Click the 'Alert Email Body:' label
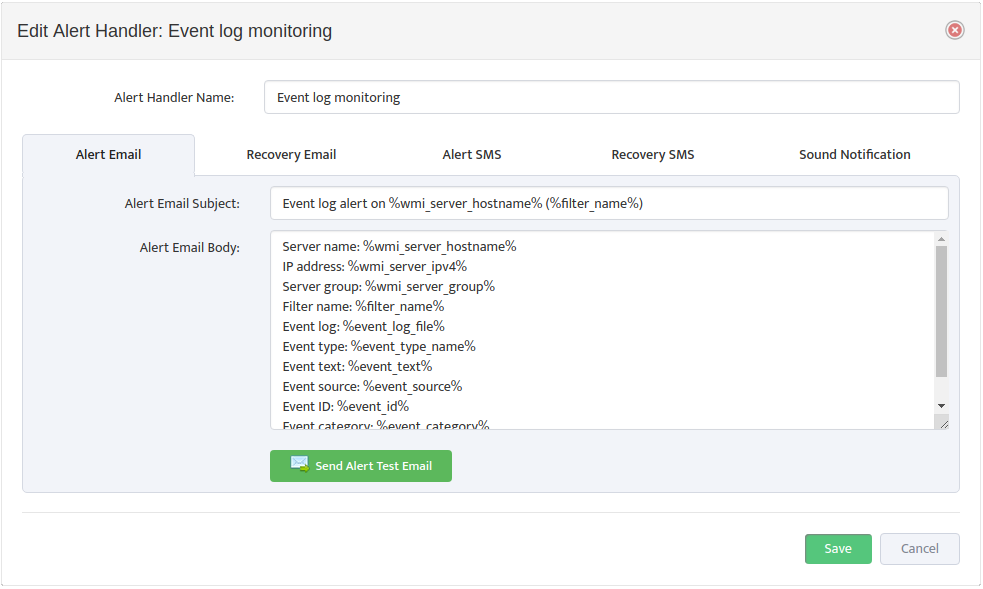 (x=189, y=248)
